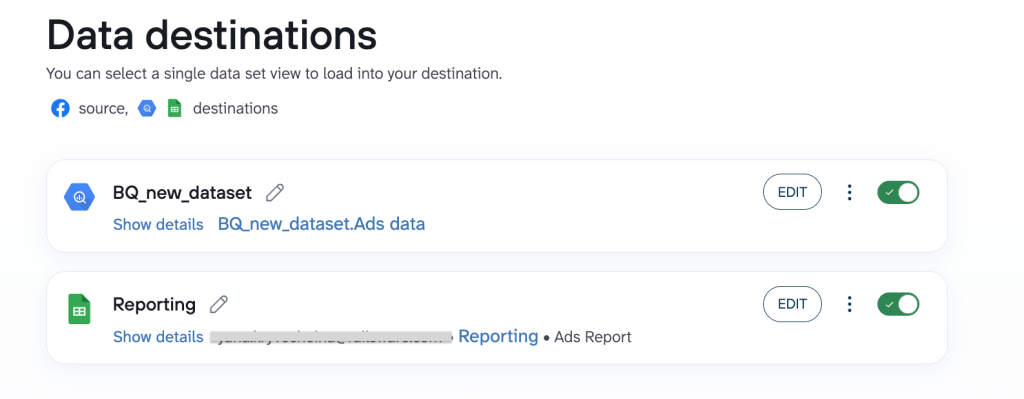Show details for BQ_new_dataset
This screenshot has width=1024, height=399.
click(158, 225)
